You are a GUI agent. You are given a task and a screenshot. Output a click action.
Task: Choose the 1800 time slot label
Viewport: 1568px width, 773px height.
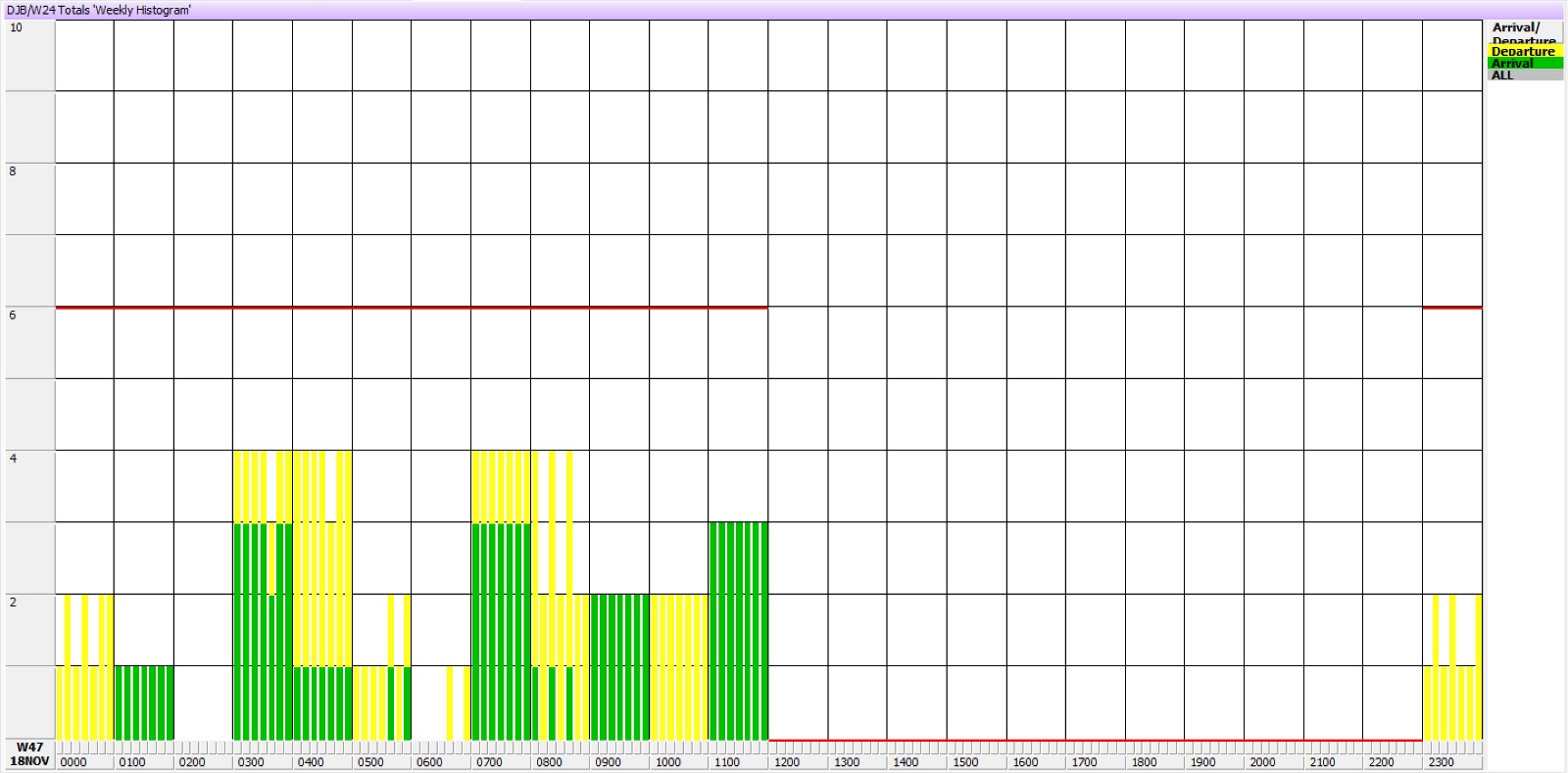click(1144, 762)
